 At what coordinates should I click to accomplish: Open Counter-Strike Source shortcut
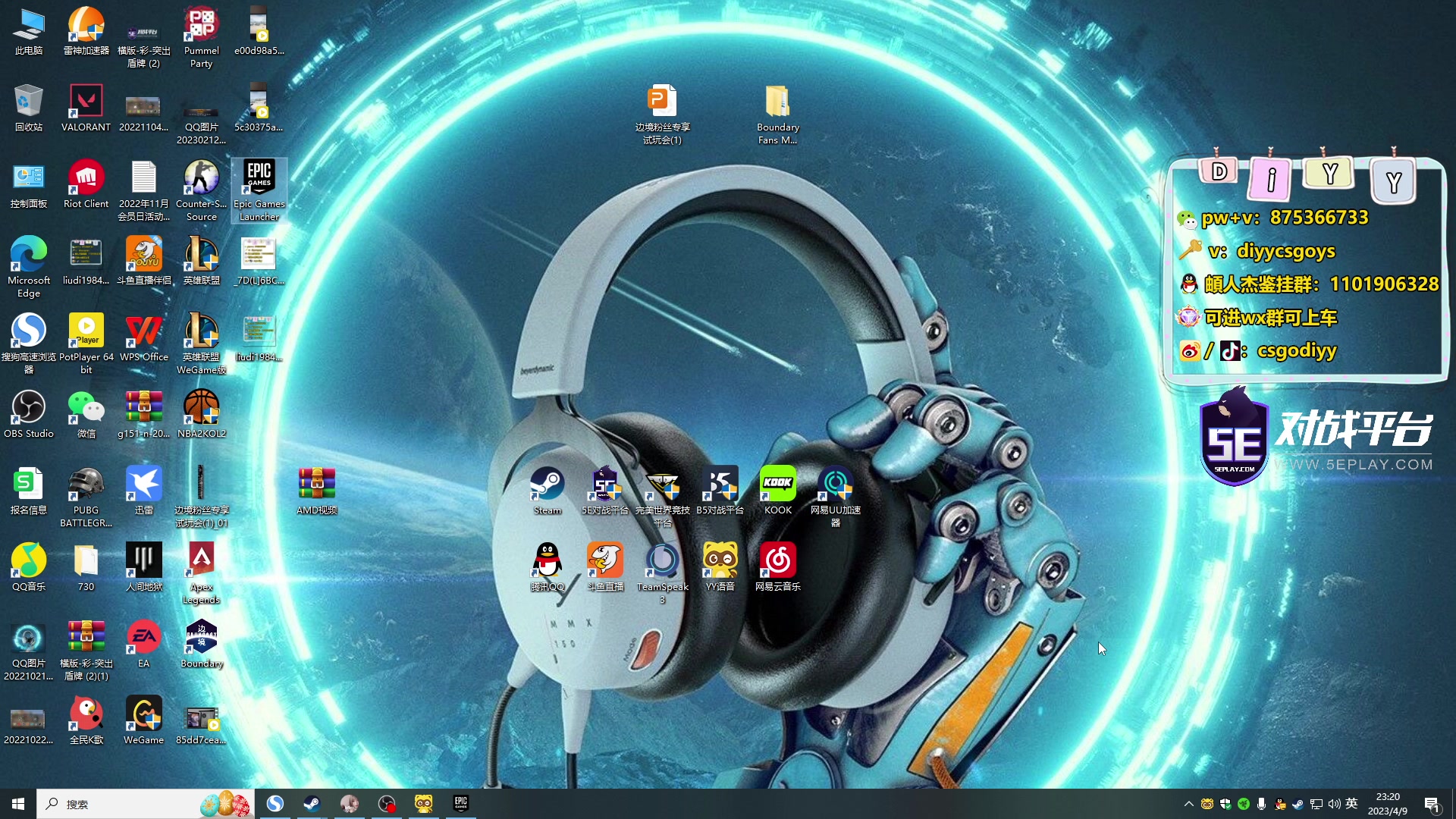pos(201,190)
